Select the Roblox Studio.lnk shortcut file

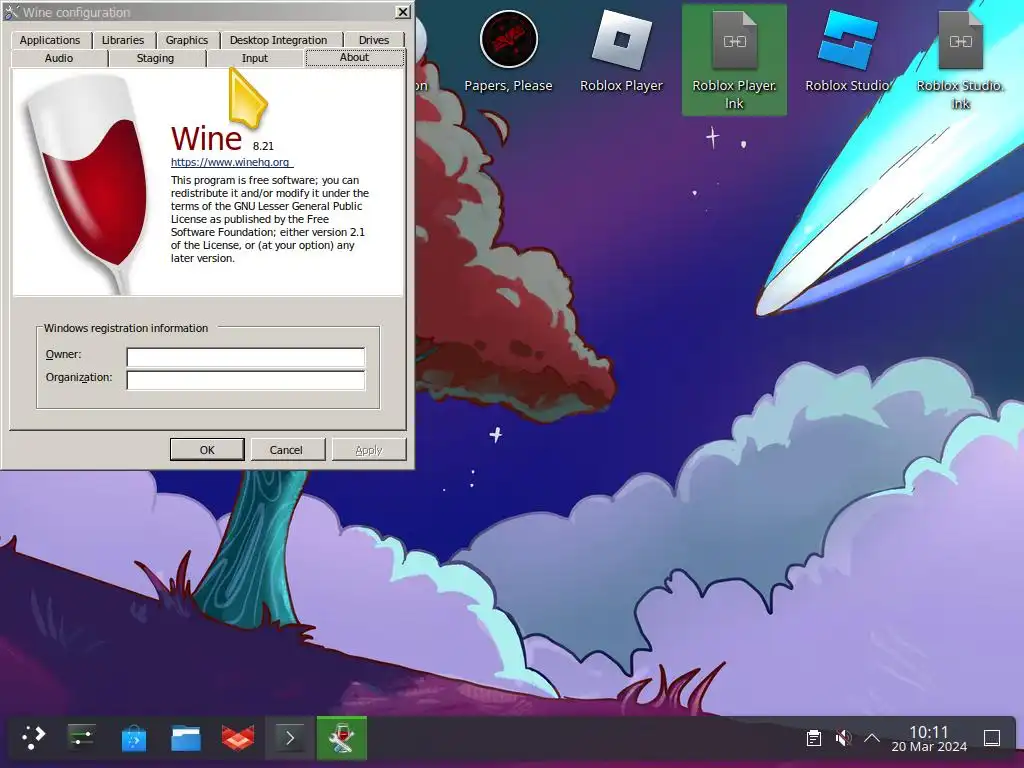coord(960,60)
